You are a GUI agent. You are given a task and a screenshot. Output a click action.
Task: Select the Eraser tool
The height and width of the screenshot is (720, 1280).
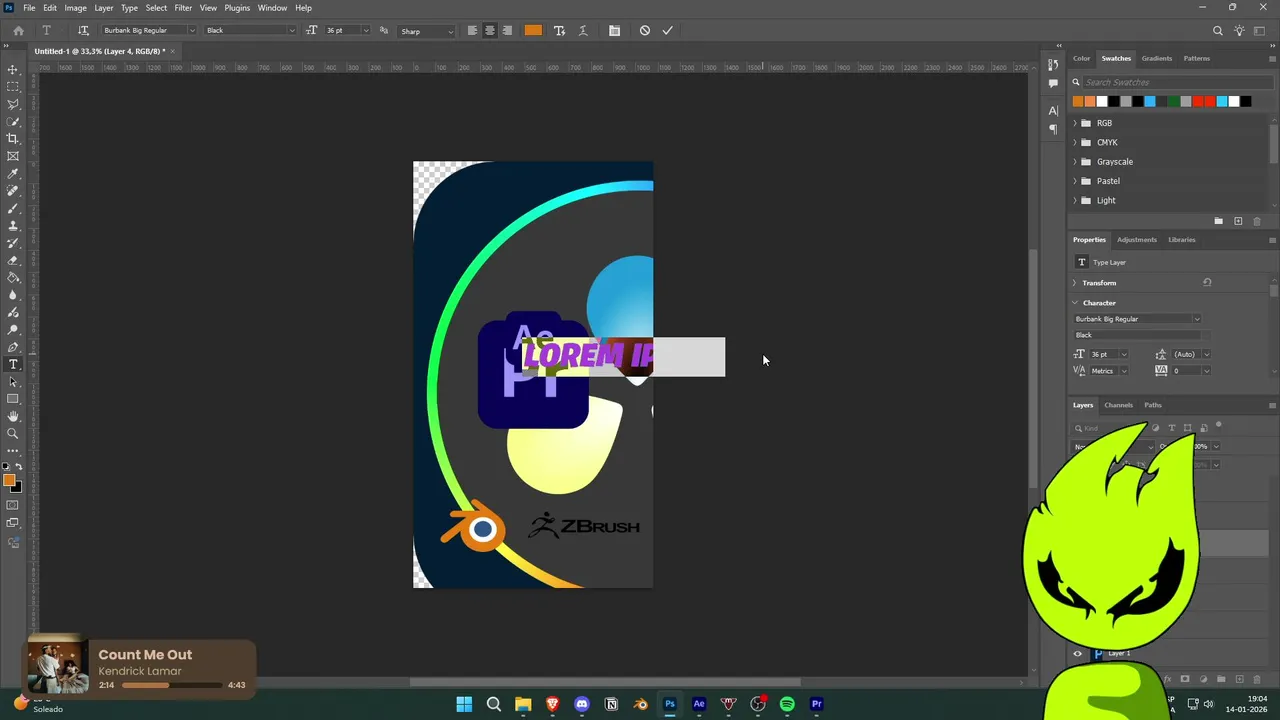(x=13, y=261)
